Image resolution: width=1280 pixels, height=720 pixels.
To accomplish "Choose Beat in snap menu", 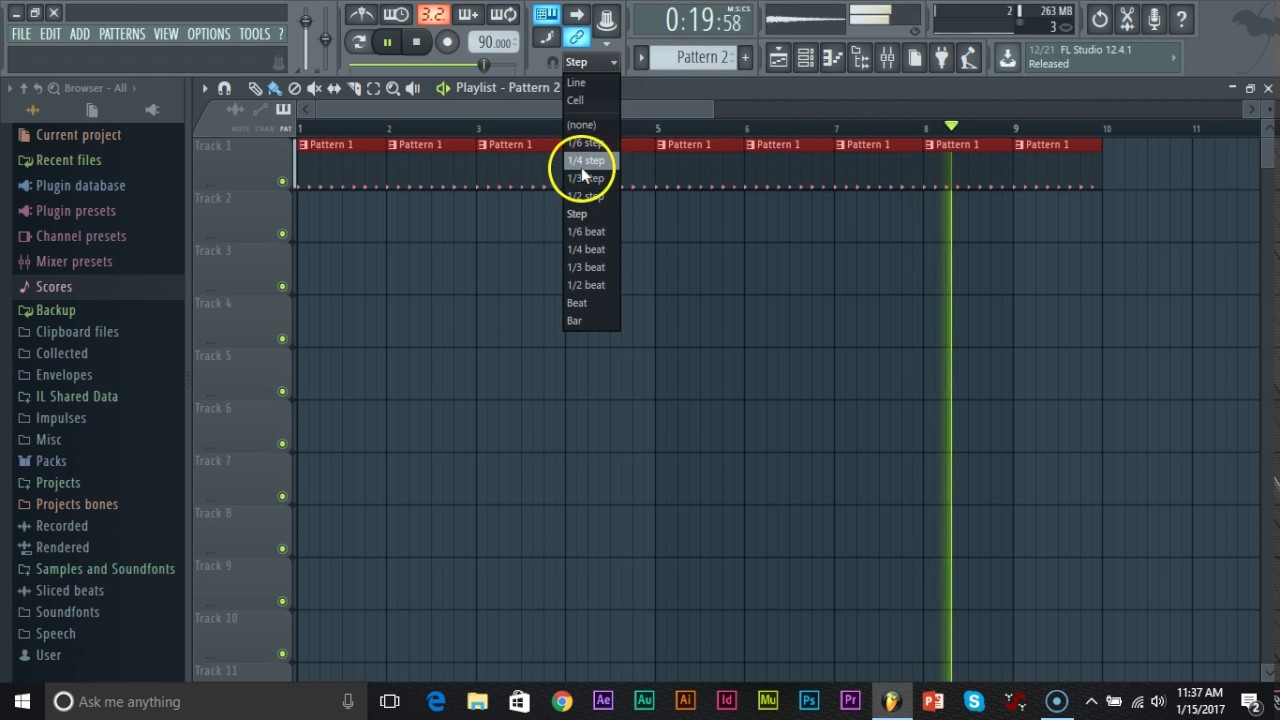I will click(x=590, y=303).
